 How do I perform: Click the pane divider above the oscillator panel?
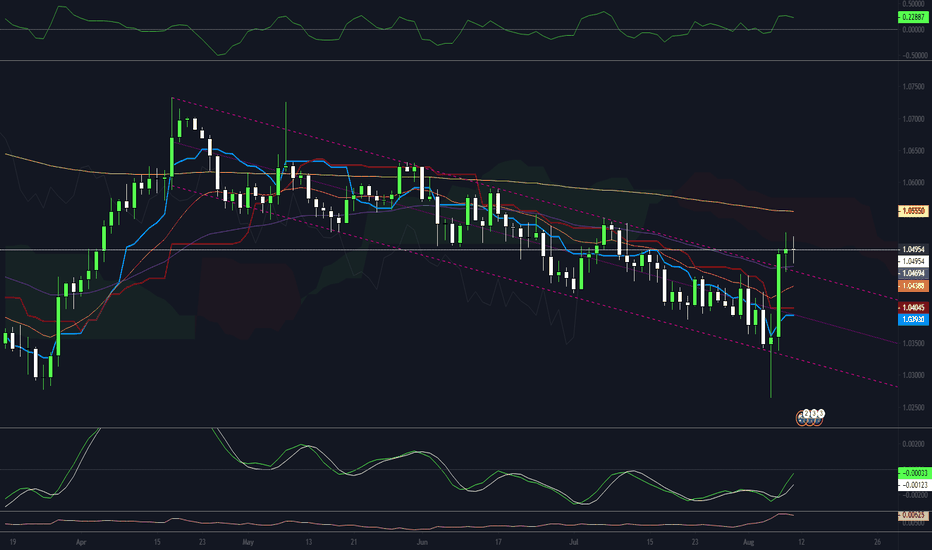click(x=449, y=428)
